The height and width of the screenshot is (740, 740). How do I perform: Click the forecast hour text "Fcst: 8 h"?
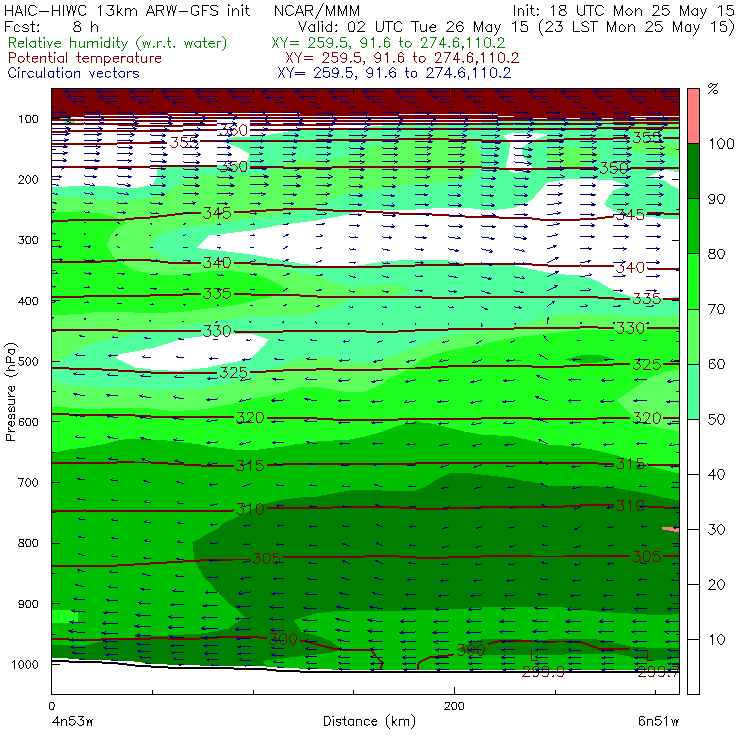click(x=51, y=27)
